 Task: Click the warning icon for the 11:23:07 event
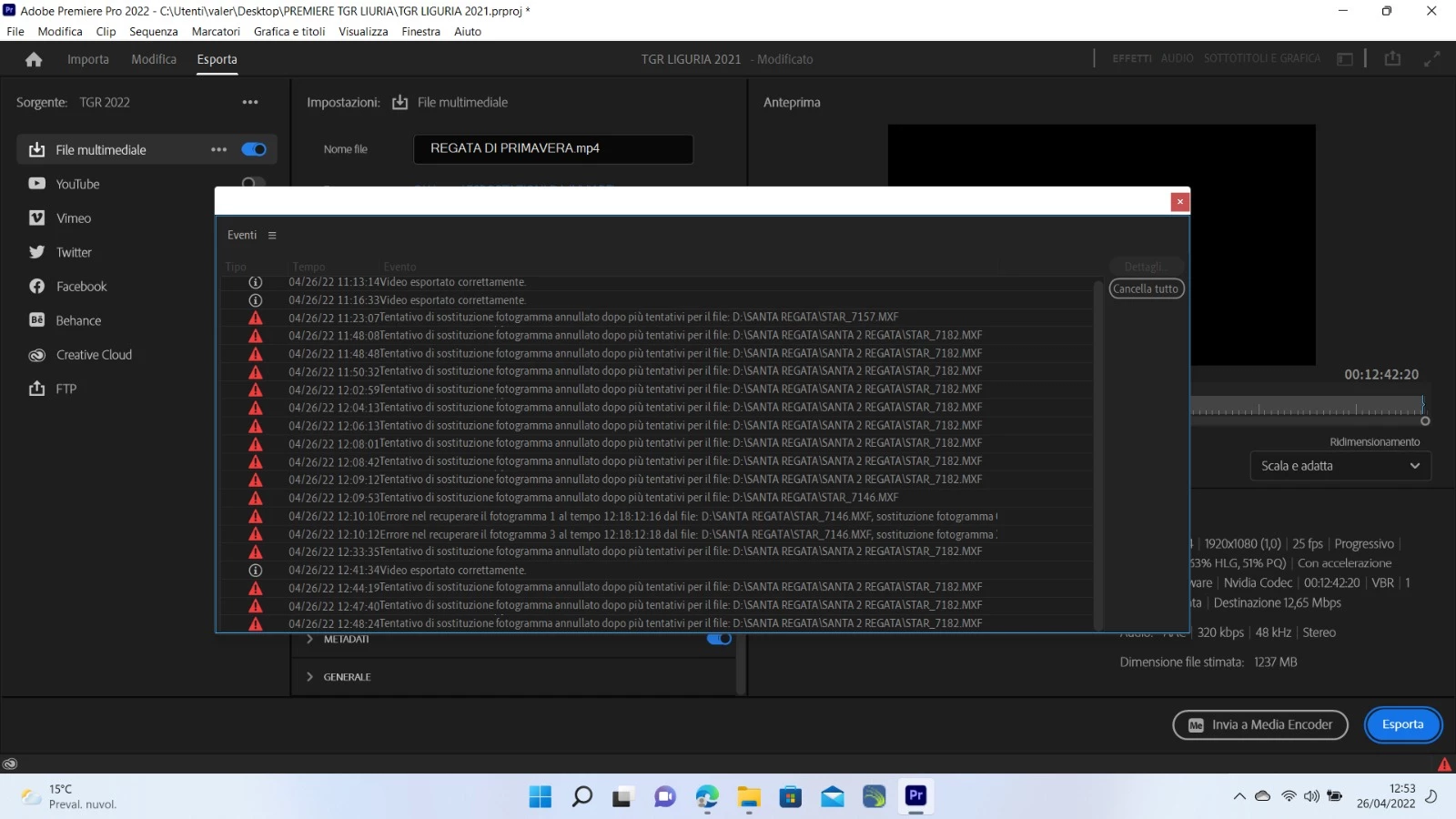[256, 318]
